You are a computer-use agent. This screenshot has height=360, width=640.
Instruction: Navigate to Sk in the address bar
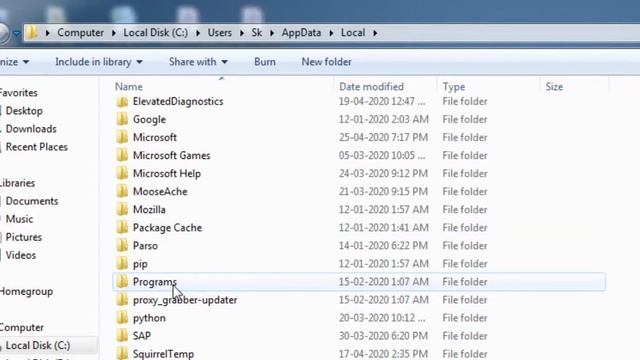257,33
